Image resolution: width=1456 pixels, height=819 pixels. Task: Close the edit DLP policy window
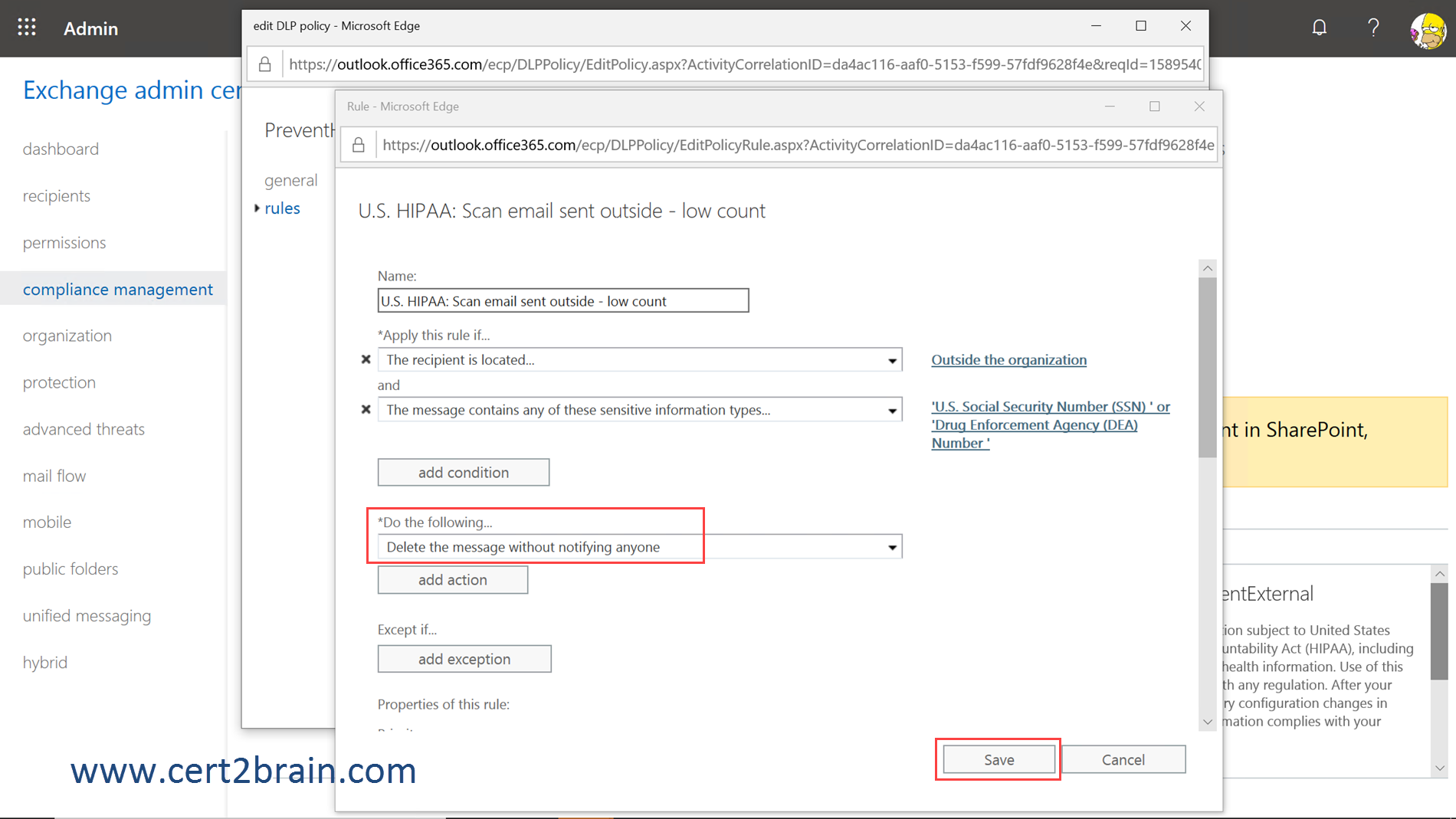coord(1185,26)
